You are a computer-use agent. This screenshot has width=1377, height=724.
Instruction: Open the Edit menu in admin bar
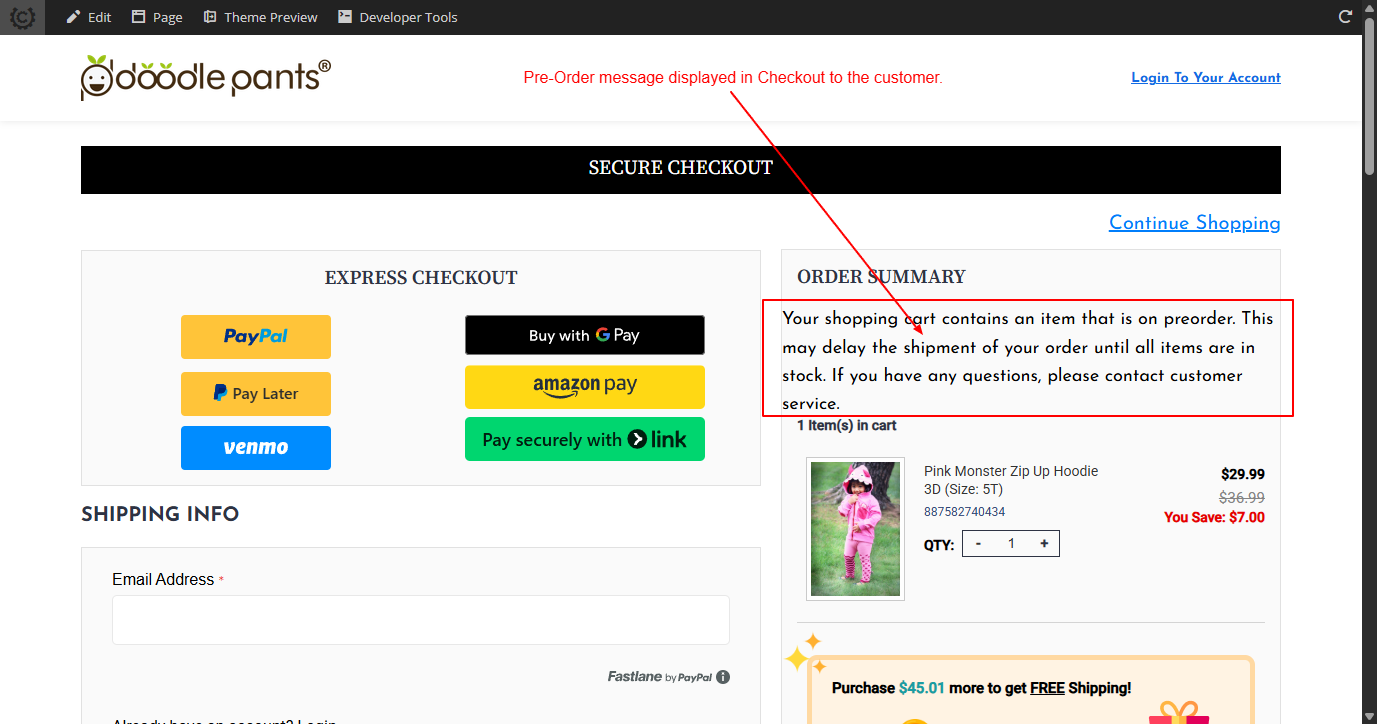pos(89,17)
